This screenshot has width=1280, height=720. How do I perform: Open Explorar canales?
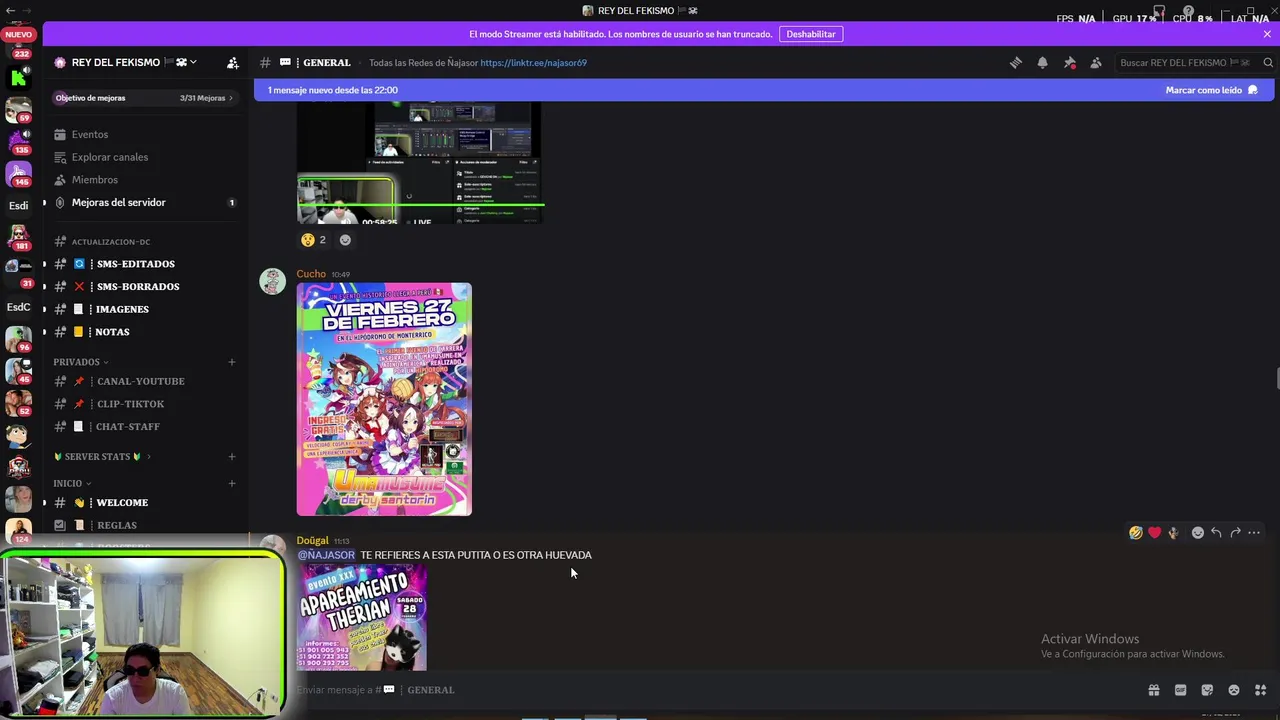click(145, 157)
